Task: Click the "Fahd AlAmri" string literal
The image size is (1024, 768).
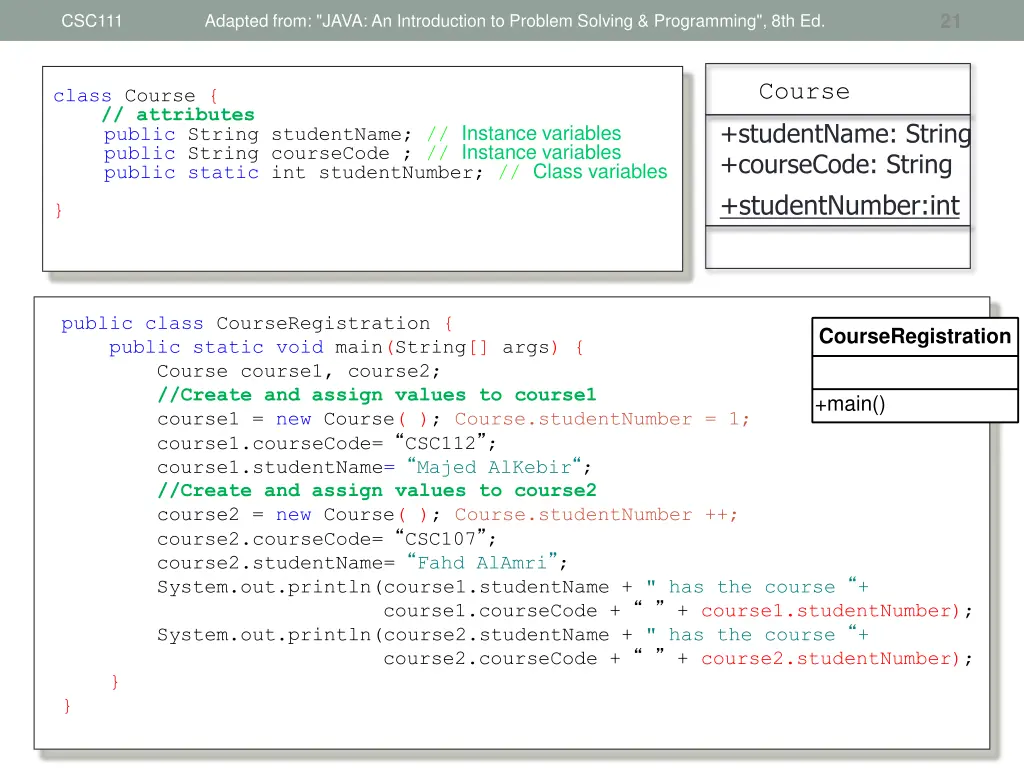Action: coord(483,562)
